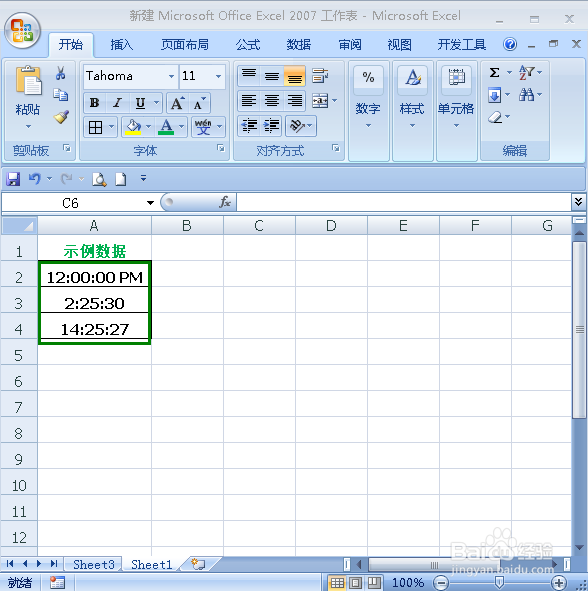Apply green font color
The height and width of the screenshot is (591, 588).
coord(166,127)
